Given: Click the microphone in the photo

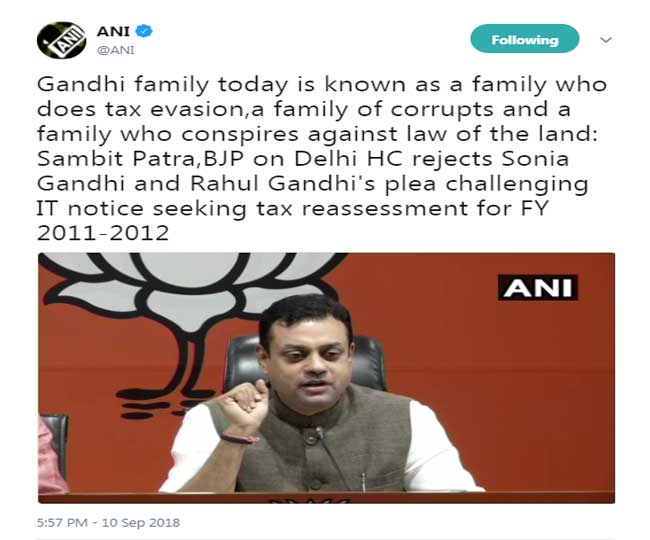Looking at the screenshot, I should 333,458.
